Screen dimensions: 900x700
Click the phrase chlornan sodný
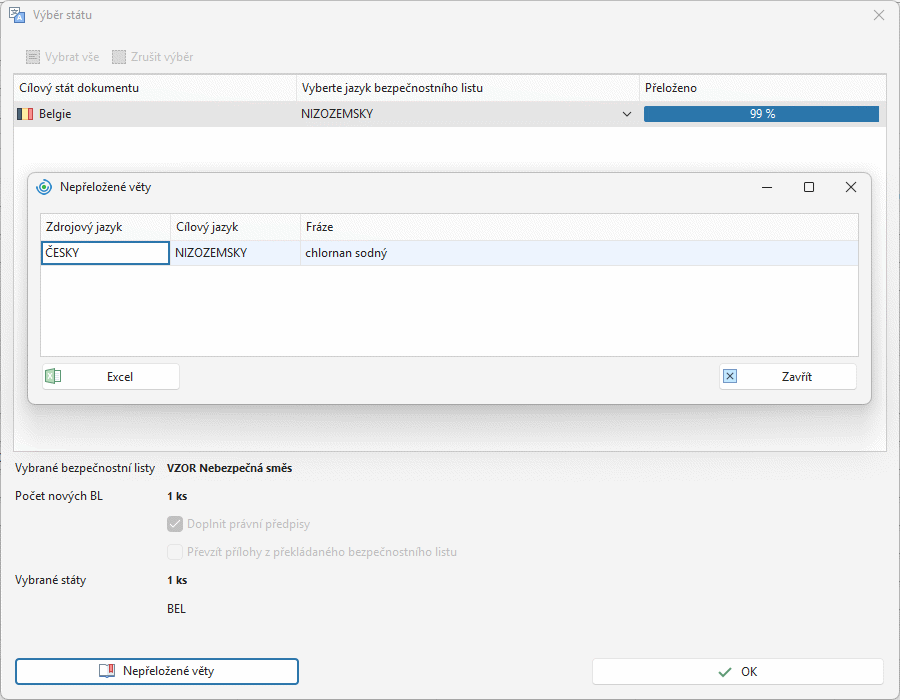point(346,253)
